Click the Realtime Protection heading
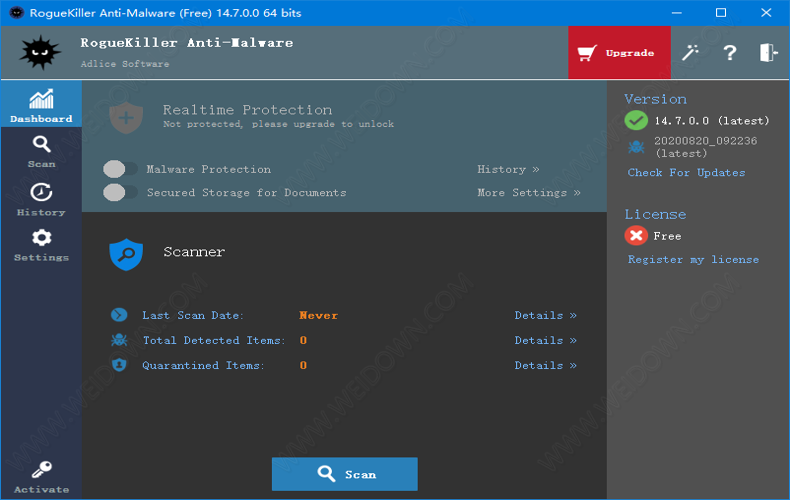Screen dimensions: 790x500 (x=247, y=110)
